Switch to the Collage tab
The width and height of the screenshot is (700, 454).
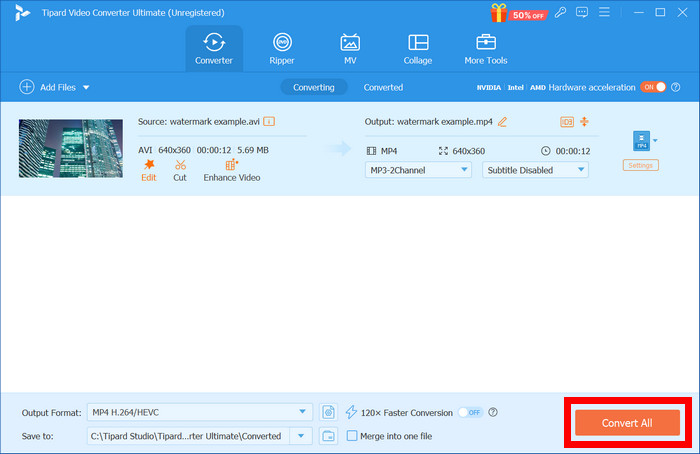[x=418, y=49]
